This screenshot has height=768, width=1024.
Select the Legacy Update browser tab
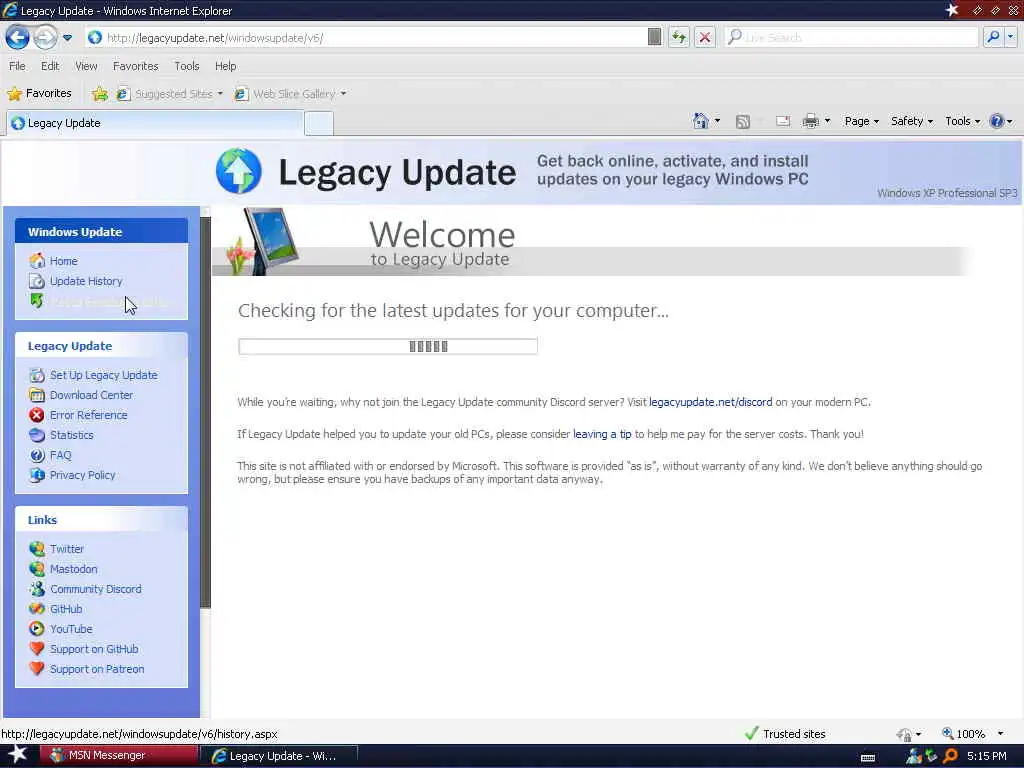click(155, 123)
